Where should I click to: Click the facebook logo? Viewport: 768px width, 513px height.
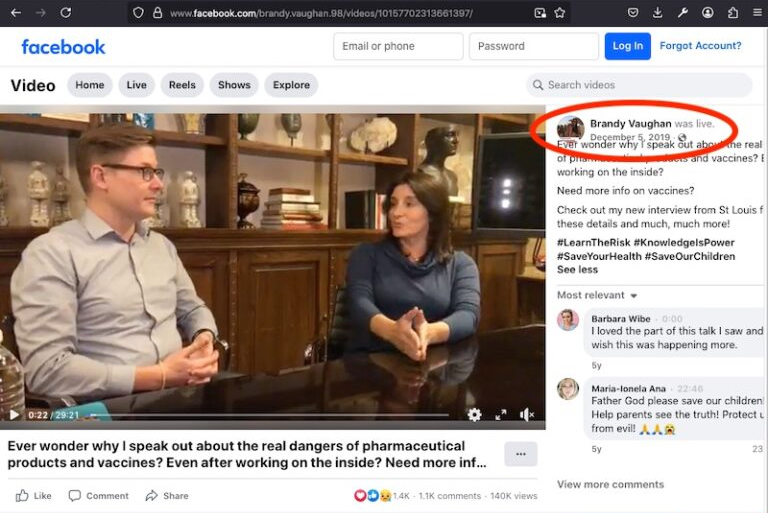[63, 47]
